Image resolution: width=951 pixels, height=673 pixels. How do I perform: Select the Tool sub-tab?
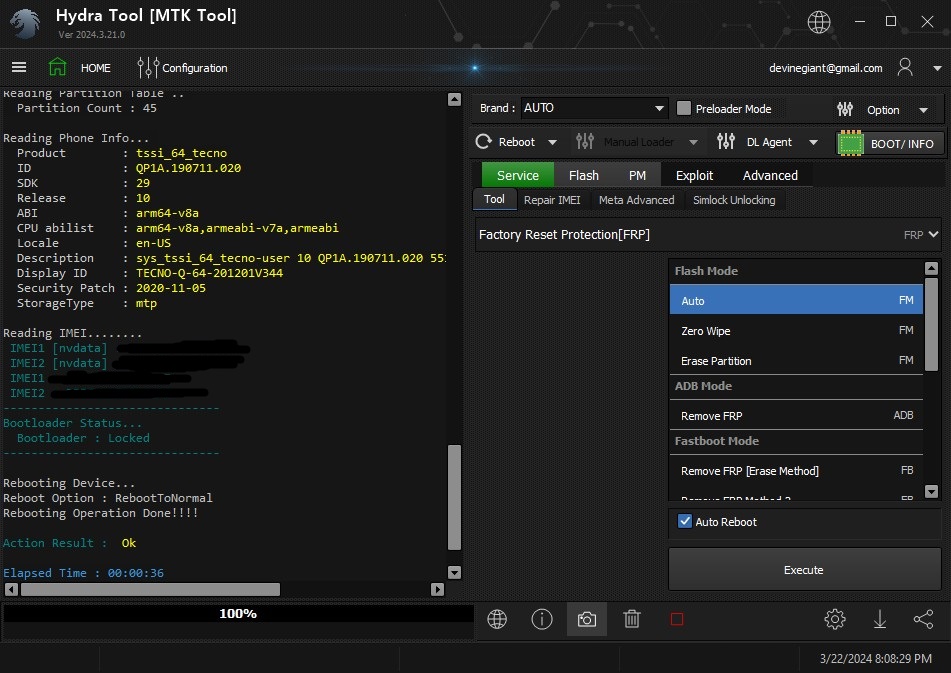click(494, 199)
